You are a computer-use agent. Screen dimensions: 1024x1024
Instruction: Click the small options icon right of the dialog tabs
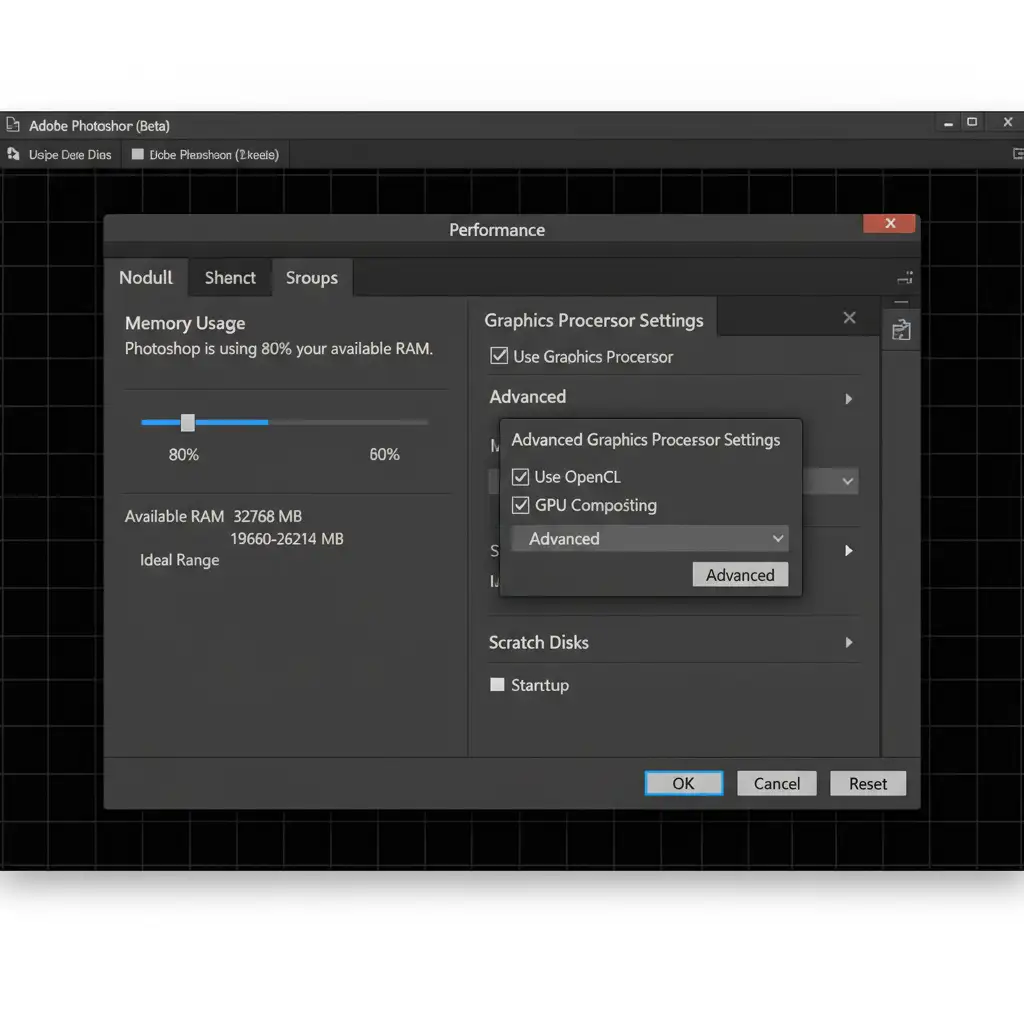click(905, 279)
